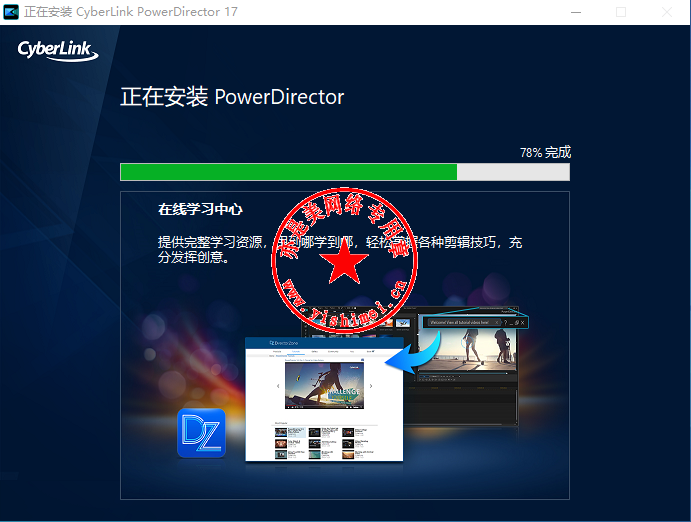Click the "78% 完成" progress text

pos(545,152)
